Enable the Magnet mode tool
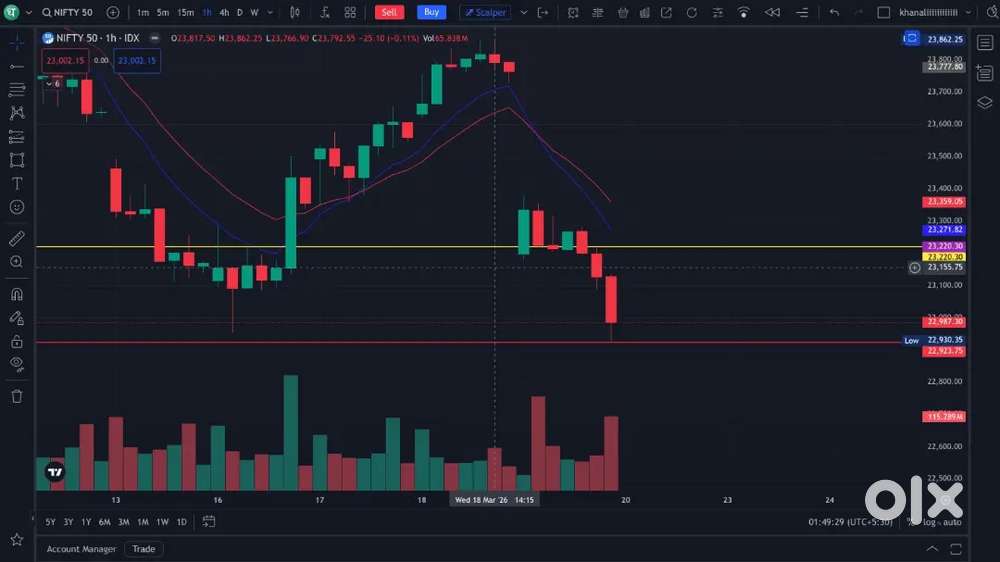The height and width of the screenshot is (562, 1000). 17,294
